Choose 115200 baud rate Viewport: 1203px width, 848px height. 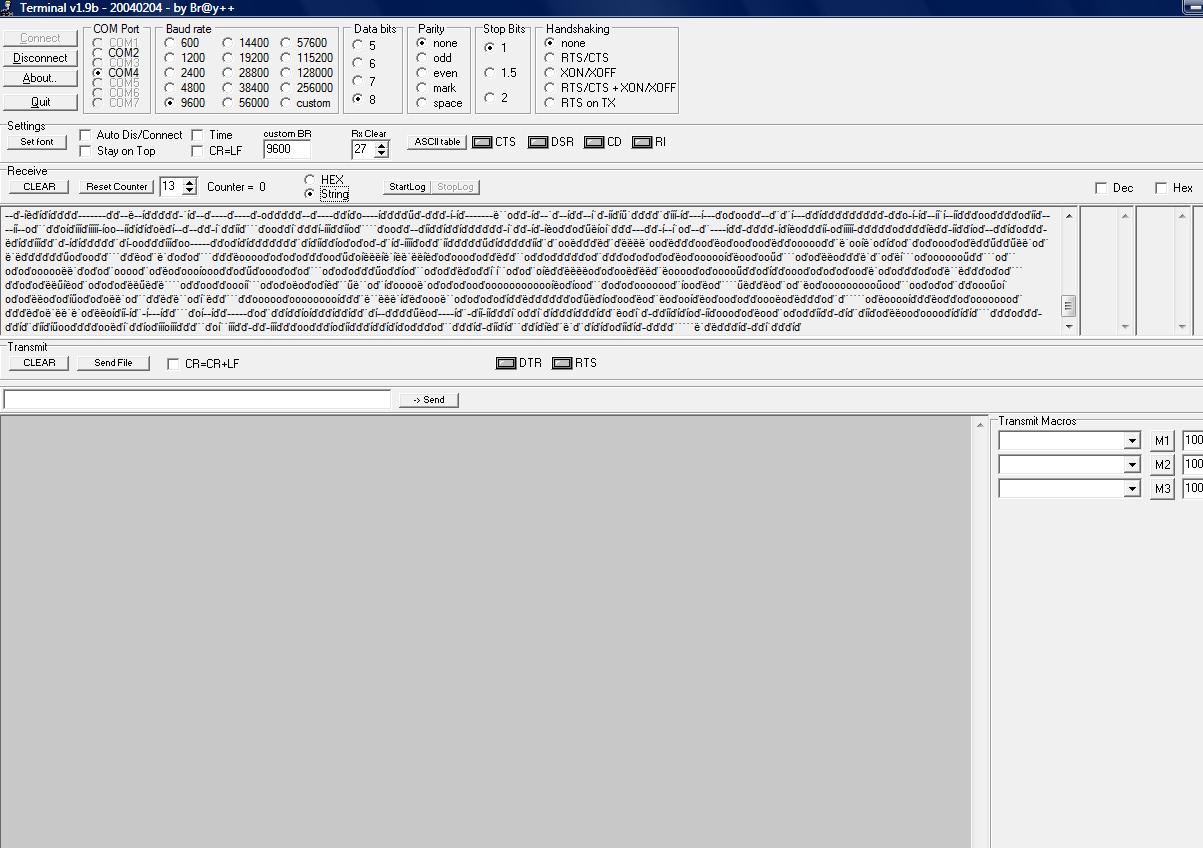pyautogui.click(x=286, y=58)
